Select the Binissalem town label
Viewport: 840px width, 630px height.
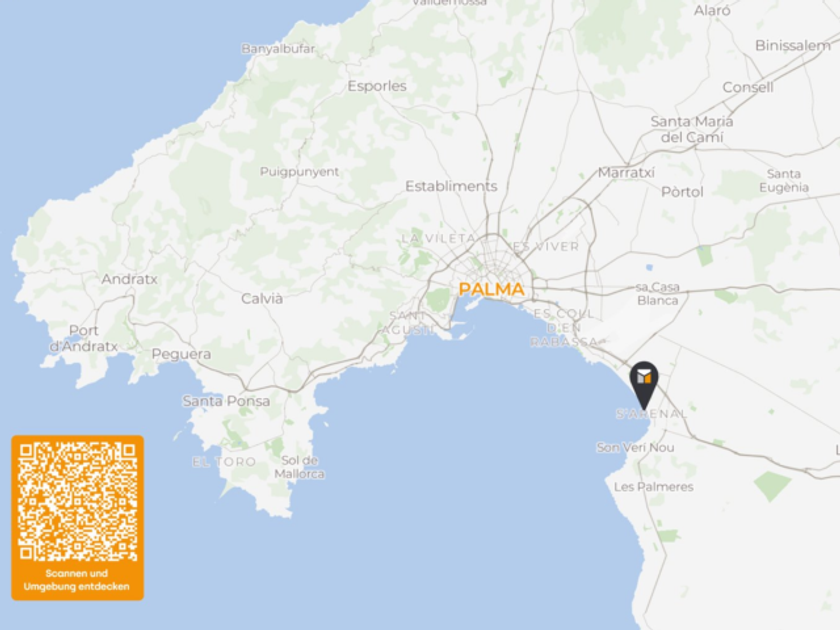click(x=793, y=46)
